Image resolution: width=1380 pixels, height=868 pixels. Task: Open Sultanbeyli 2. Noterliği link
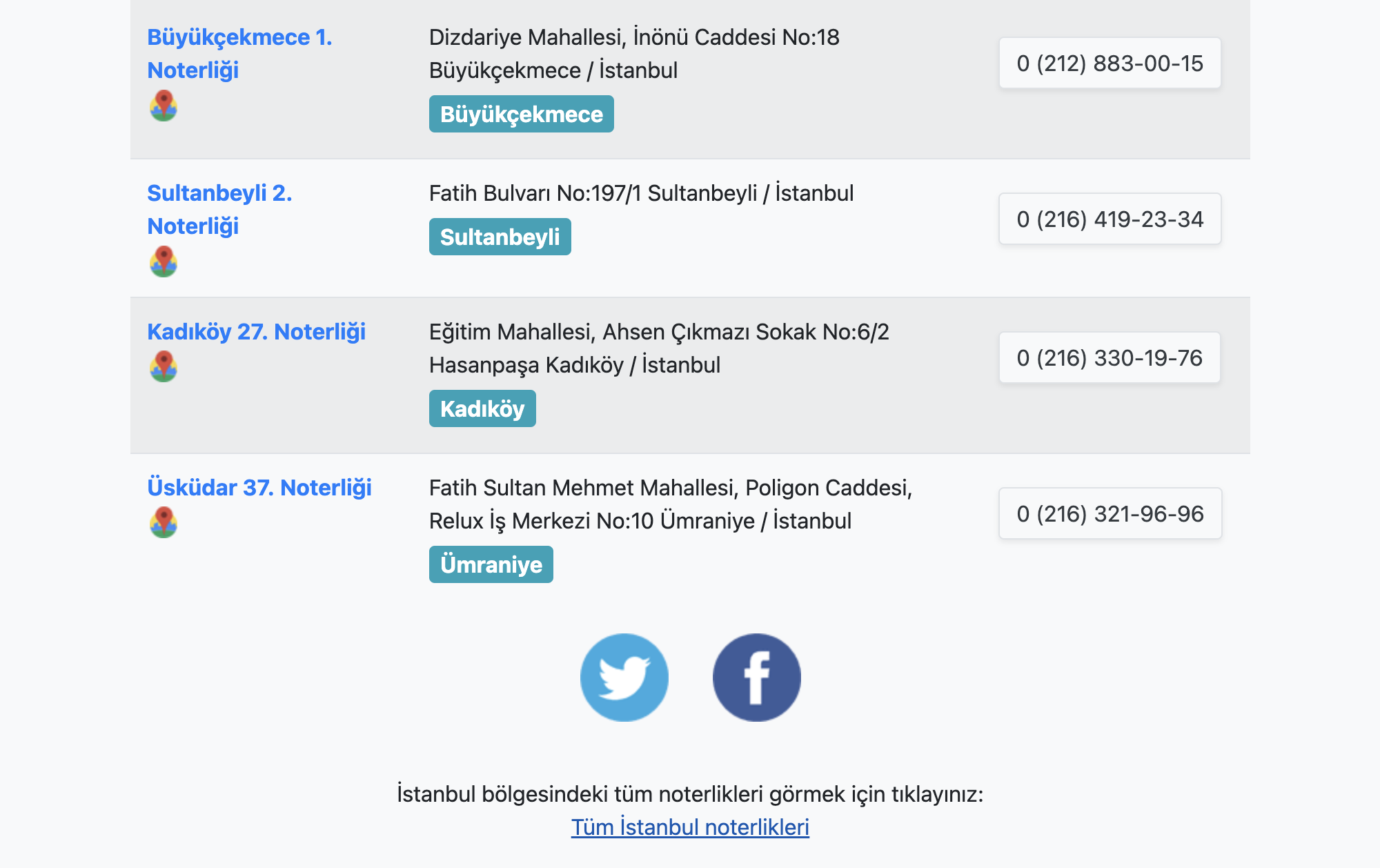[x=219, y=210]
